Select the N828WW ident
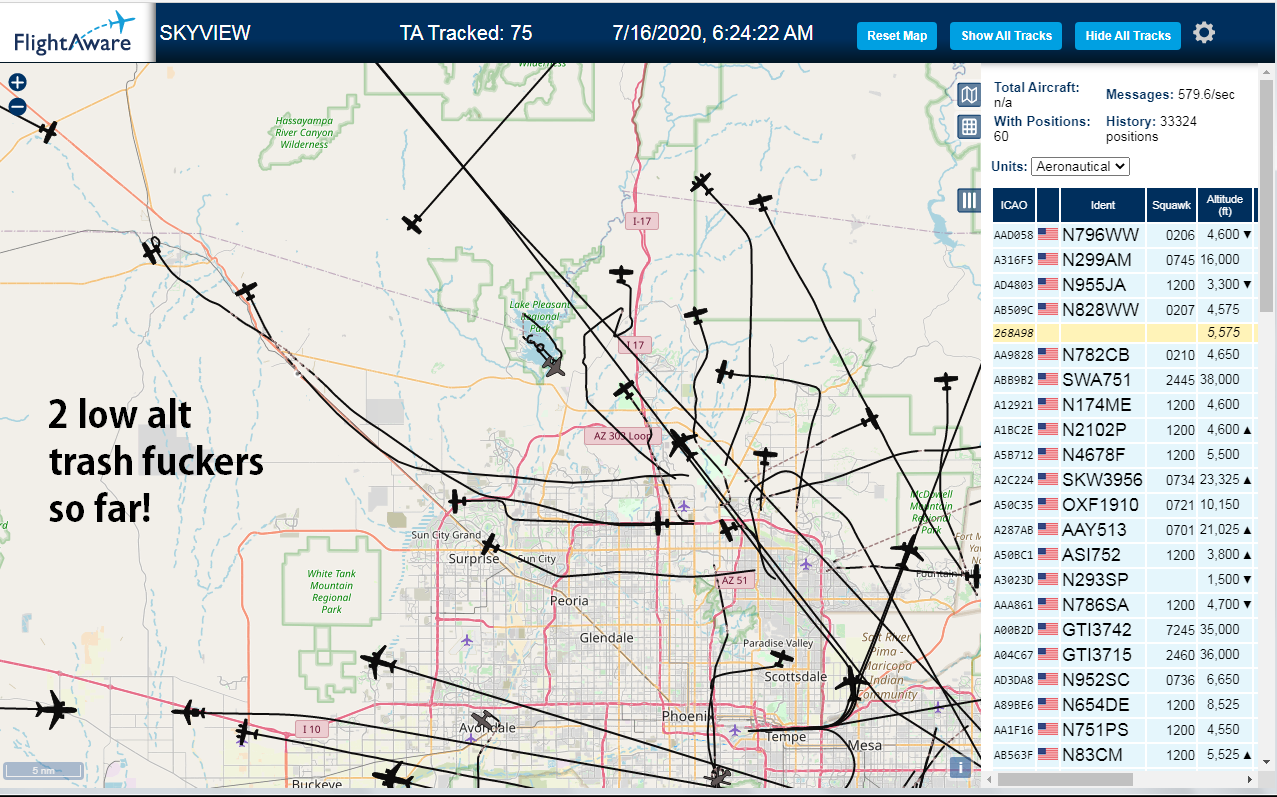This screenshot has width=1277, height=797. (x=1100, y=309)
